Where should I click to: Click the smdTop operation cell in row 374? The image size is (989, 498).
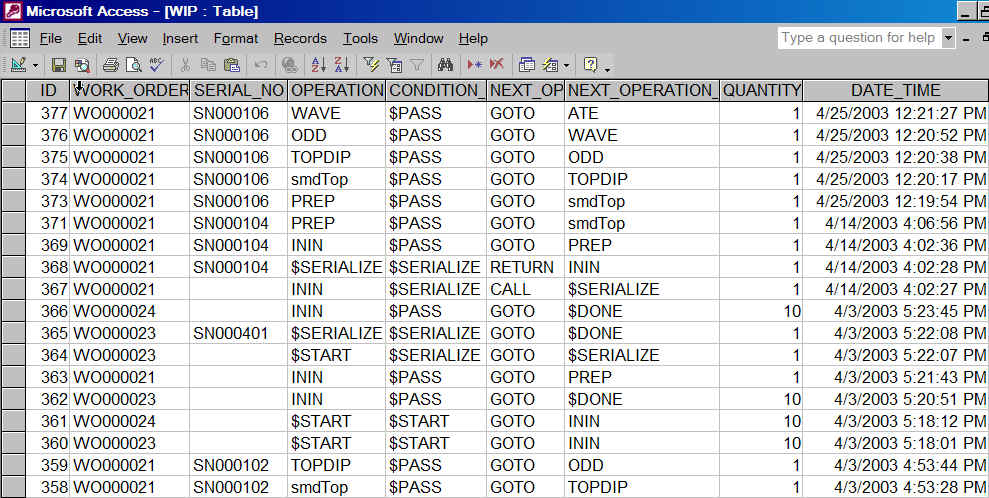(x=337, y=180)
